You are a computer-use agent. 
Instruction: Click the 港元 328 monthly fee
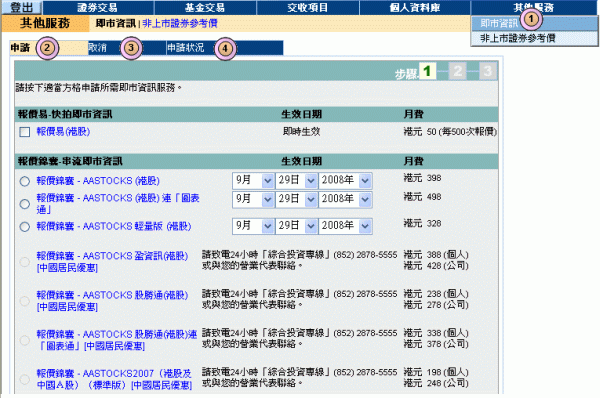pos(422,223)
